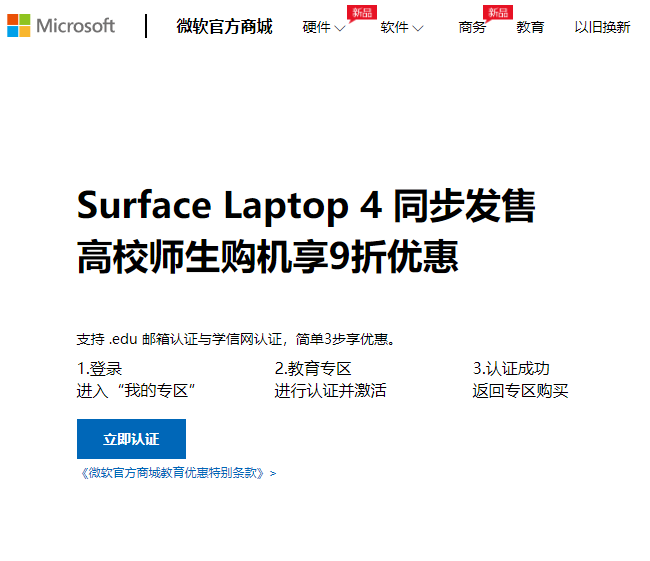Viewport: 650px width, 561px height.
Task: Open the 教育 navigation item
Action: [x=530, y=27]
